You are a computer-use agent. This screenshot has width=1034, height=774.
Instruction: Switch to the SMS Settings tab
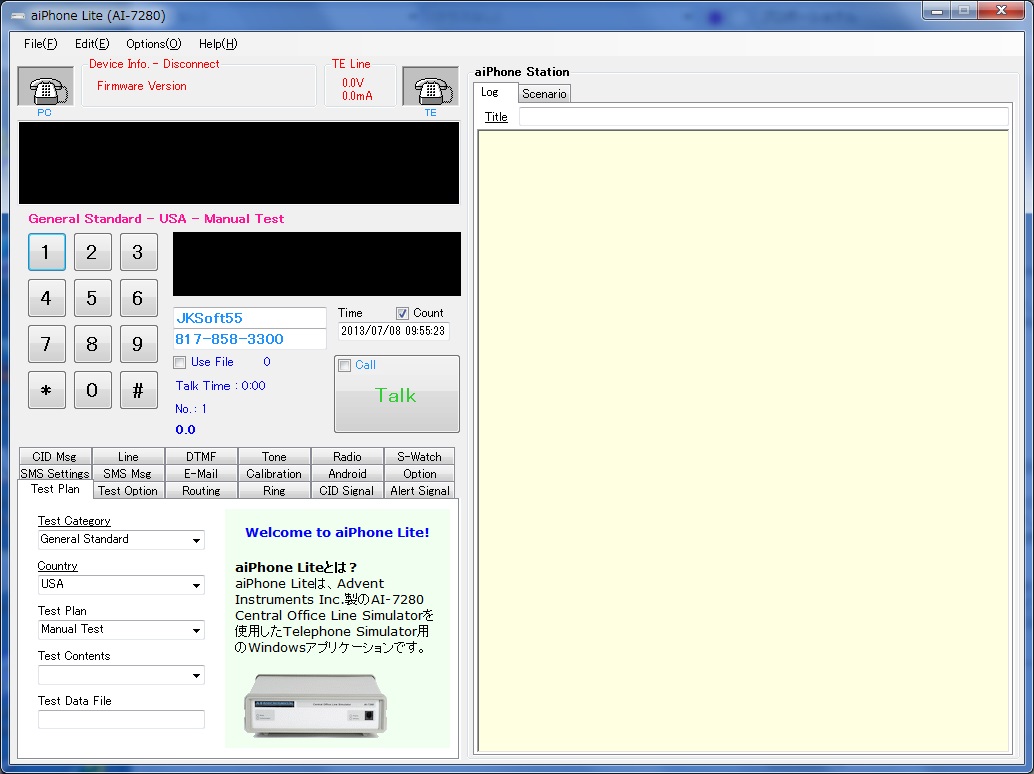pyautogui.click(x=55, y=473)
